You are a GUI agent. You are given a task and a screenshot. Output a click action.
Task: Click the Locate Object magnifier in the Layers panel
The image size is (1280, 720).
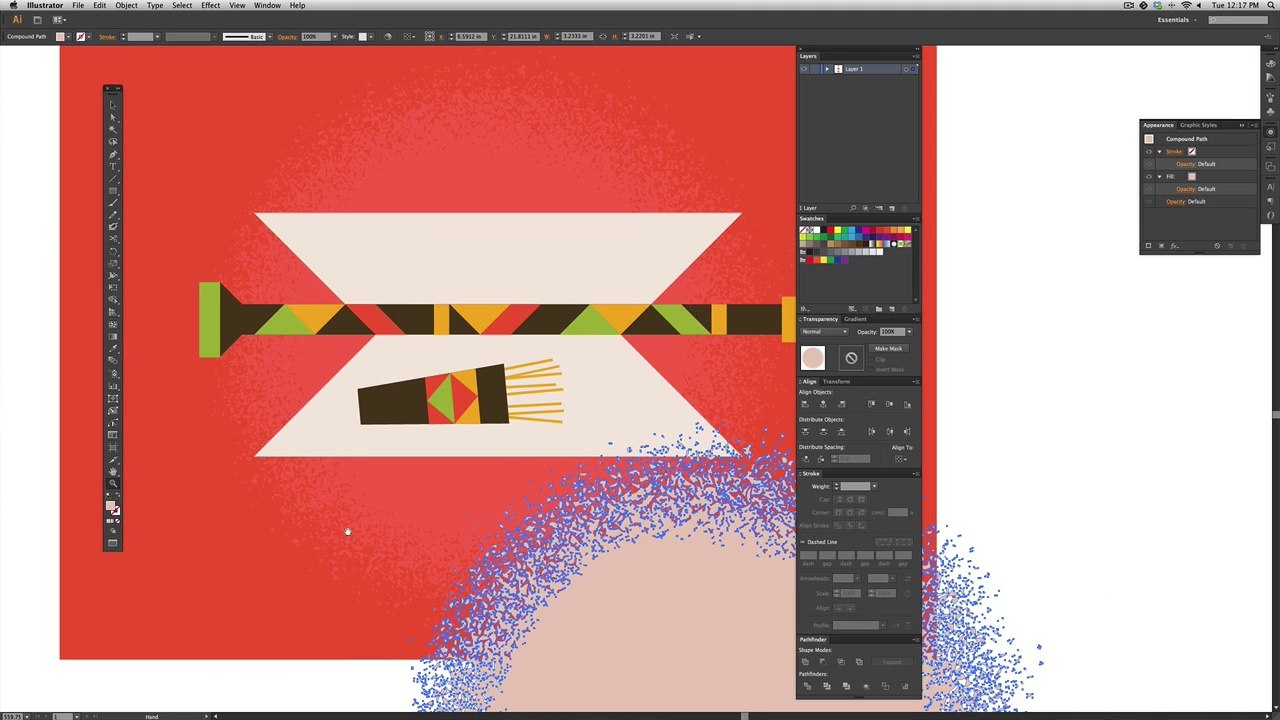(853, 208)
